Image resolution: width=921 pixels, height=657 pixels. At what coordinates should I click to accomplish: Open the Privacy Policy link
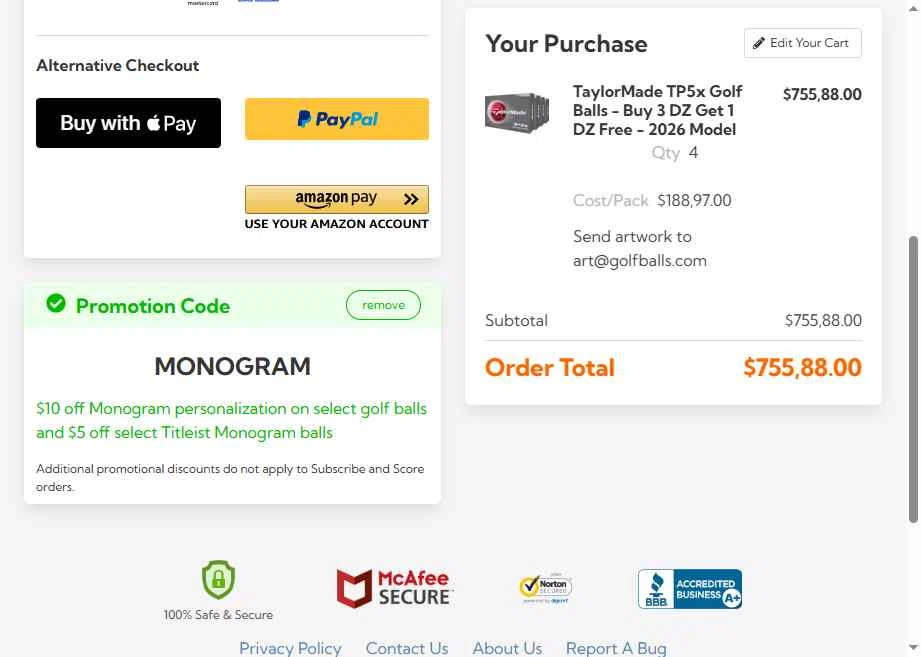[x=290, y=648]
